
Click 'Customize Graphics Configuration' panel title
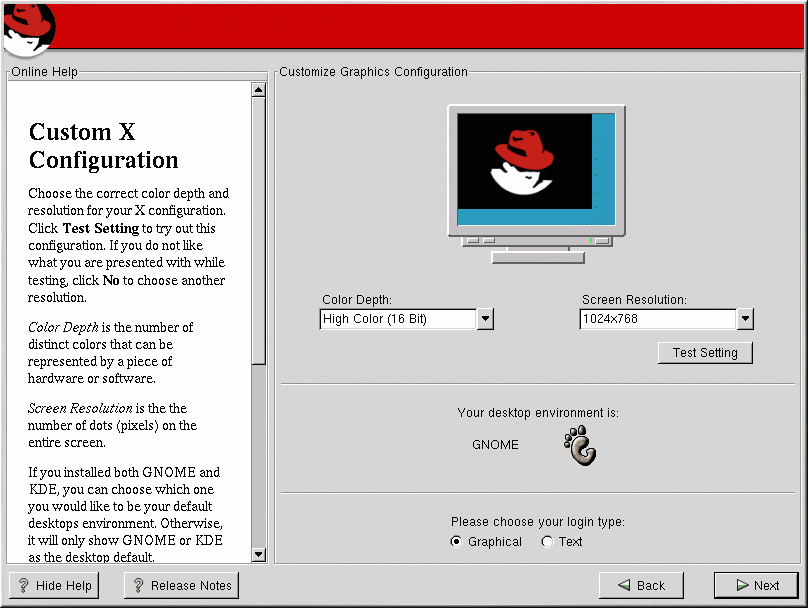pos(374,72)
